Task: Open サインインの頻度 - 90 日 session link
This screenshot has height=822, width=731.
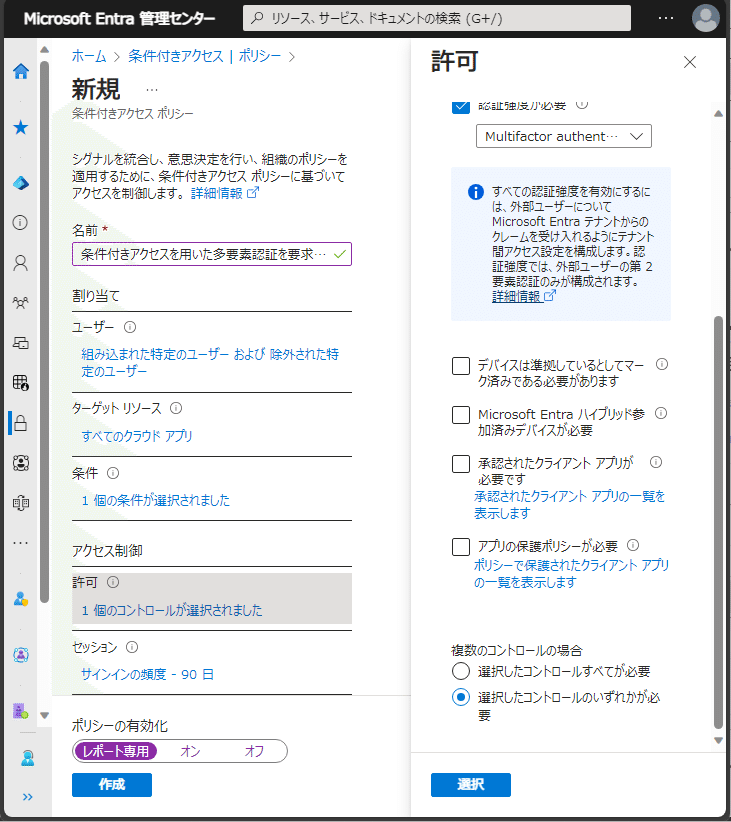Action: (147, 674)
